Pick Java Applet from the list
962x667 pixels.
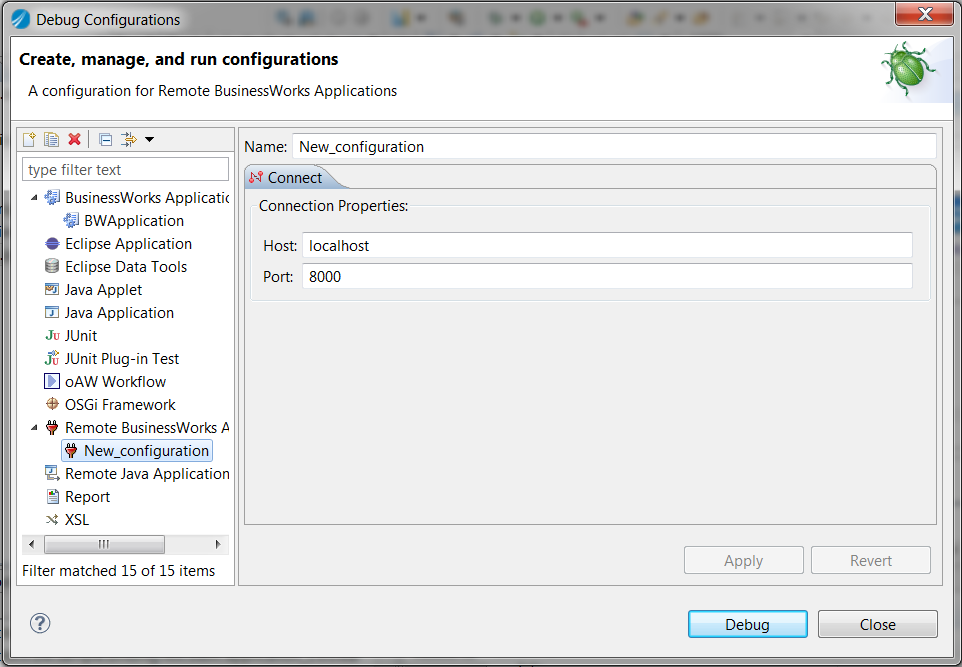[x=103, y=290]
